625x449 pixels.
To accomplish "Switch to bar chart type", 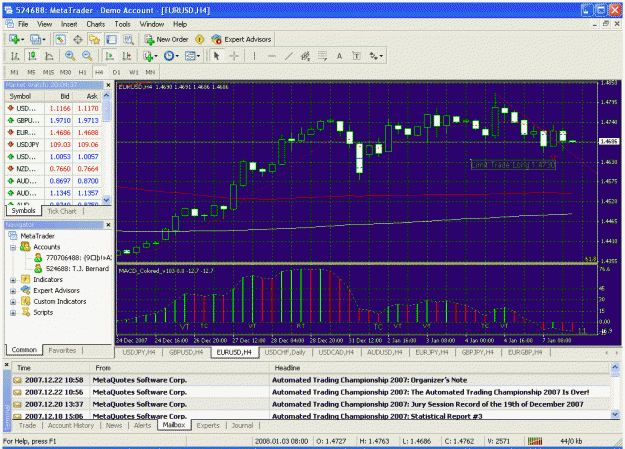I will point(15,56).
